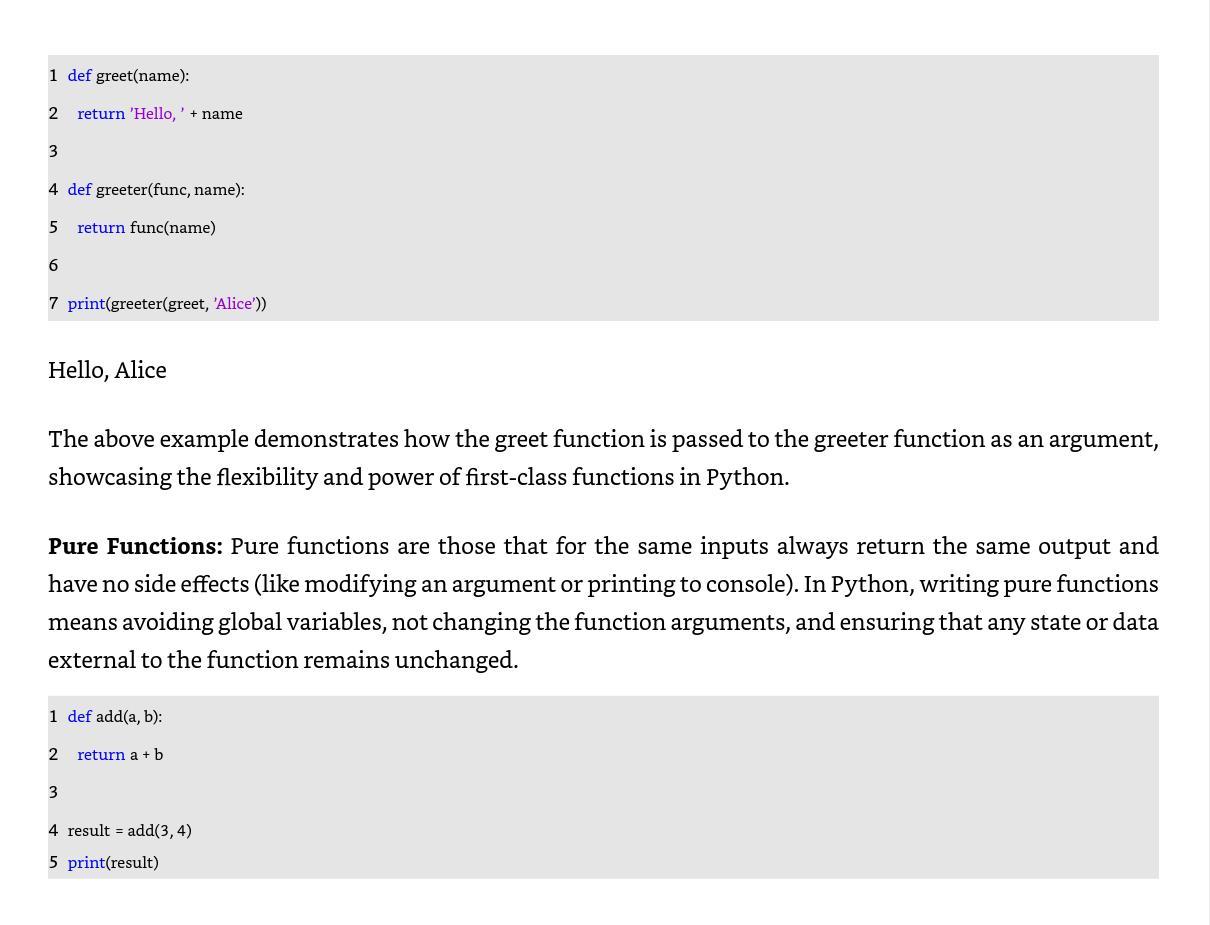Viewport: 1210px width, 925px height.
Task: Click line number 7 in first code block
Action: tap(53, 304)
